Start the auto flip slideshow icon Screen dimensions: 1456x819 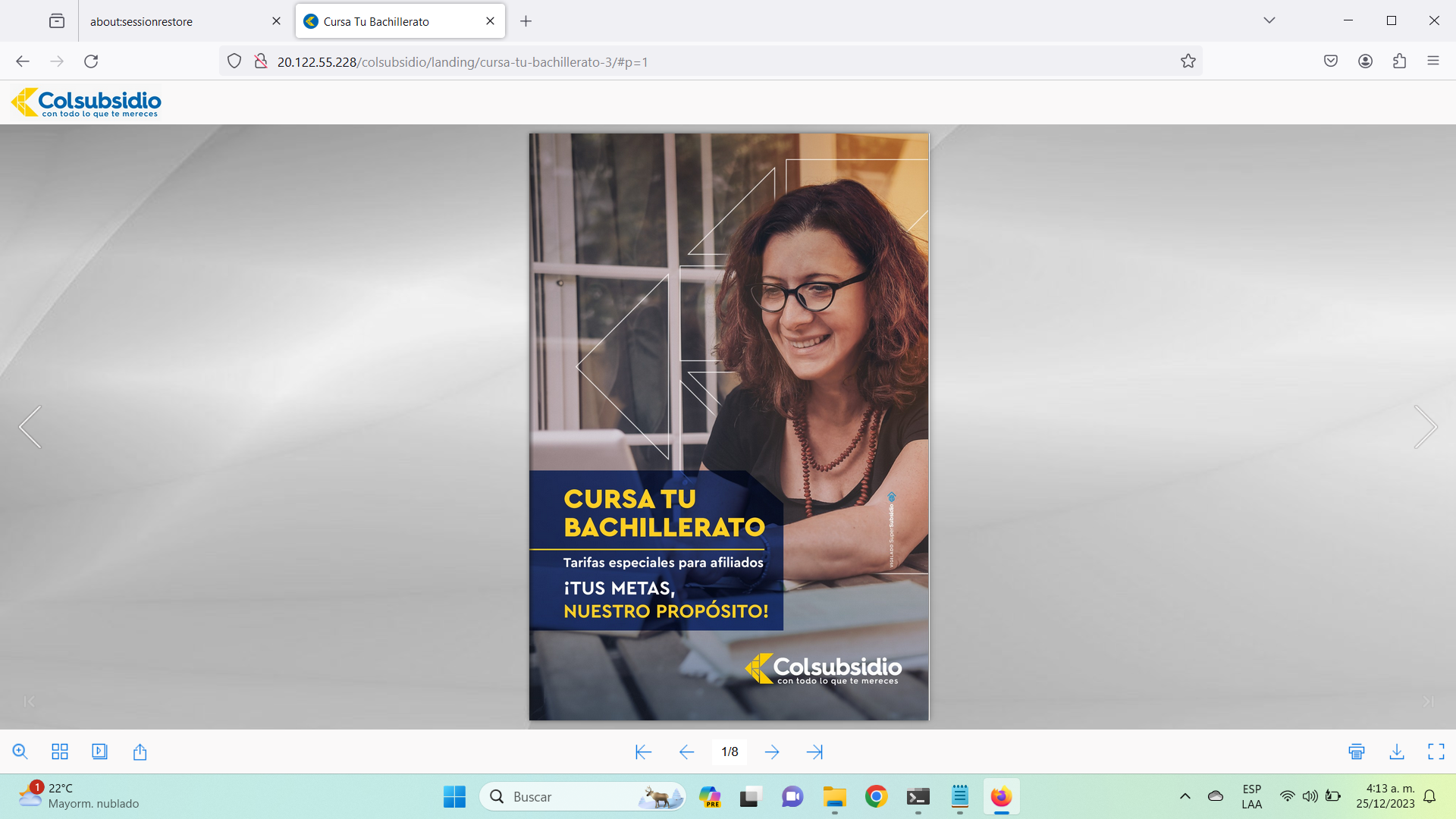(x=99, y=752)
